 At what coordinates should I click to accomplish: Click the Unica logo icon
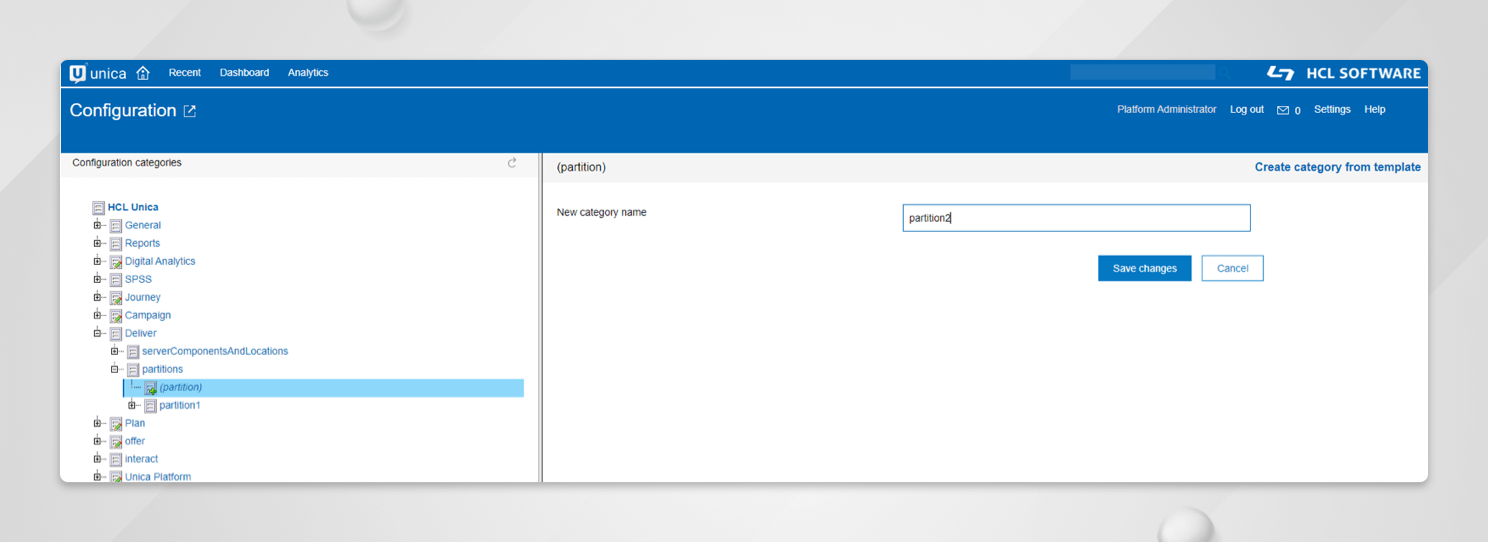(x=78, y=73)
